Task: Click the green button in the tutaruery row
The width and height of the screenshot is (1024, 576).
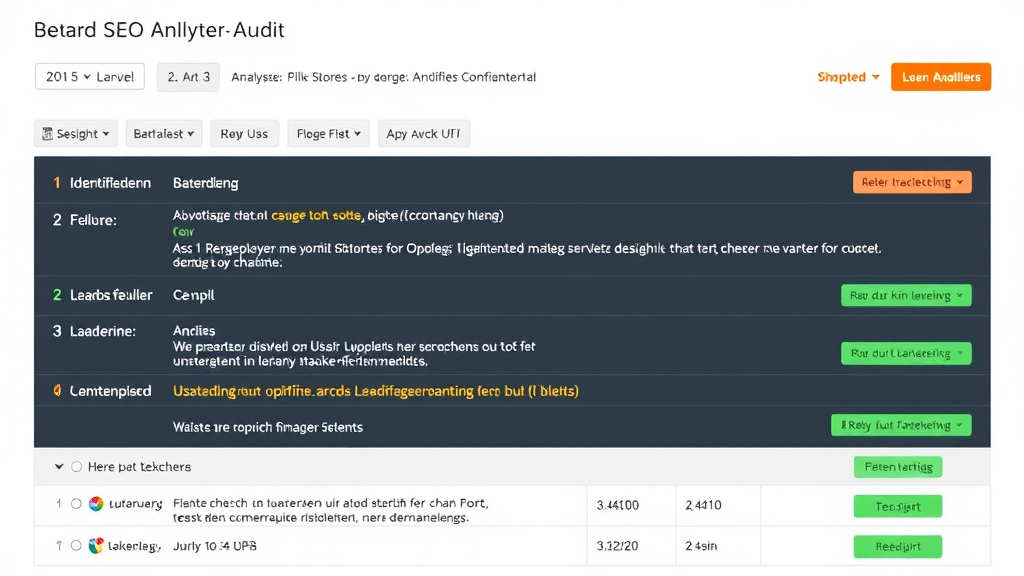Action: (x=897, y=507)
